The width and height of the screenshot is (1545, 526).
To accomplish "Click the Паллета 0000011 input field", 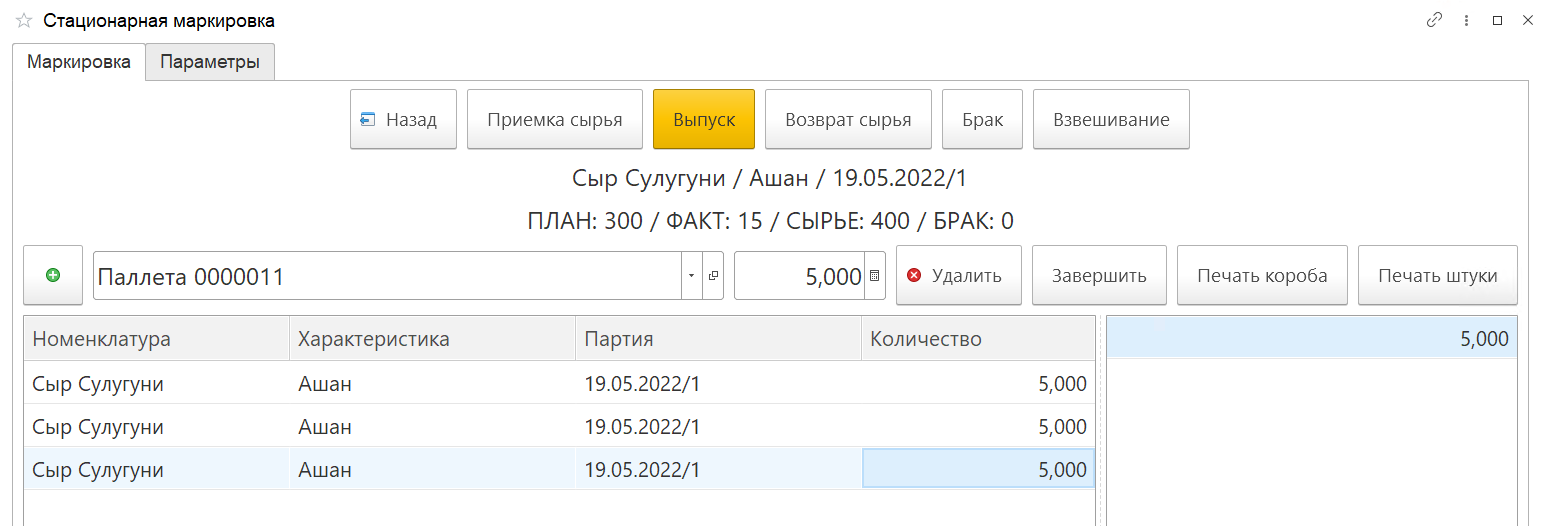I will (387, 276).
